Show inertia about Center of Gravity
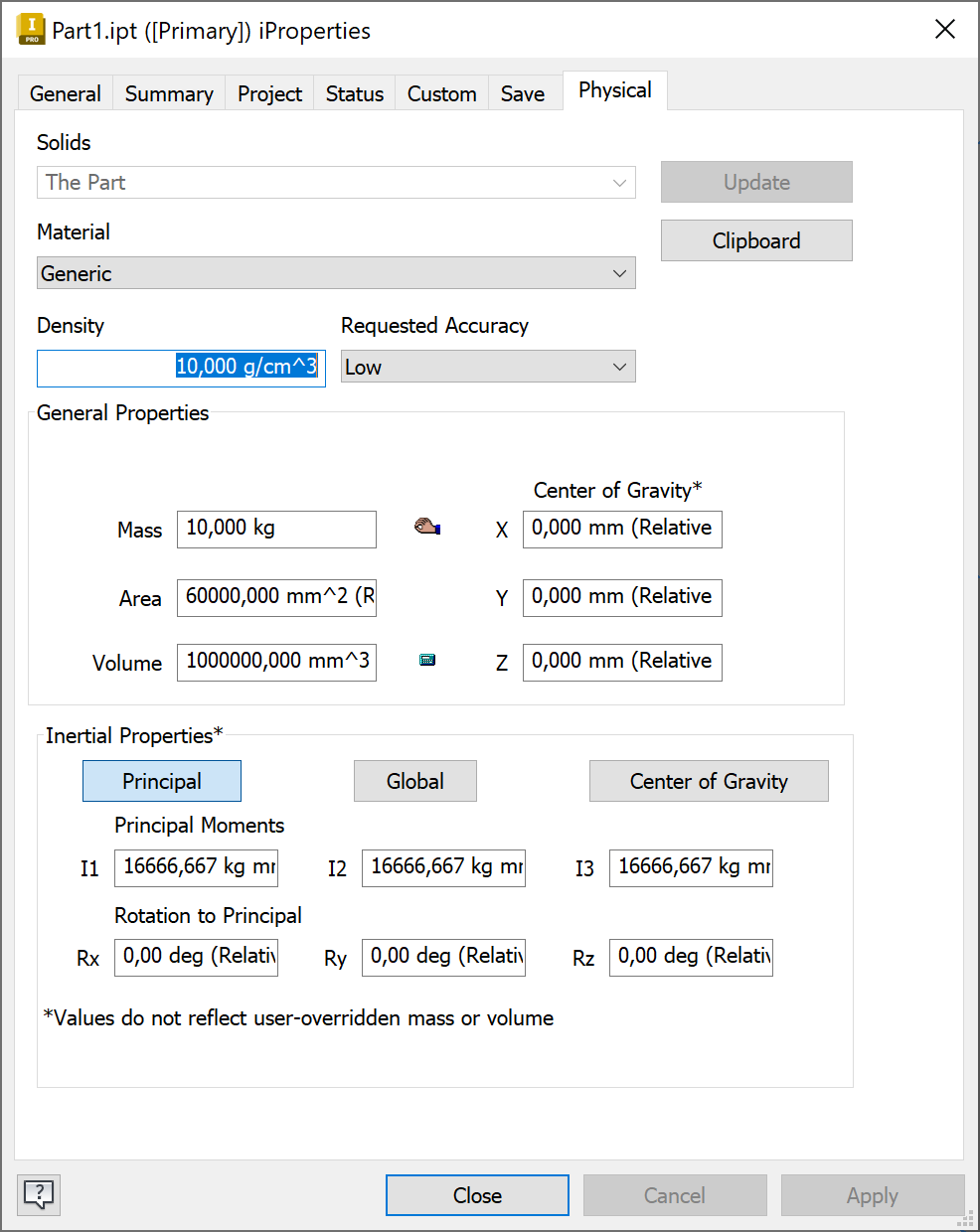Screen dimensions: 980x1232 (x=709, y=781)
